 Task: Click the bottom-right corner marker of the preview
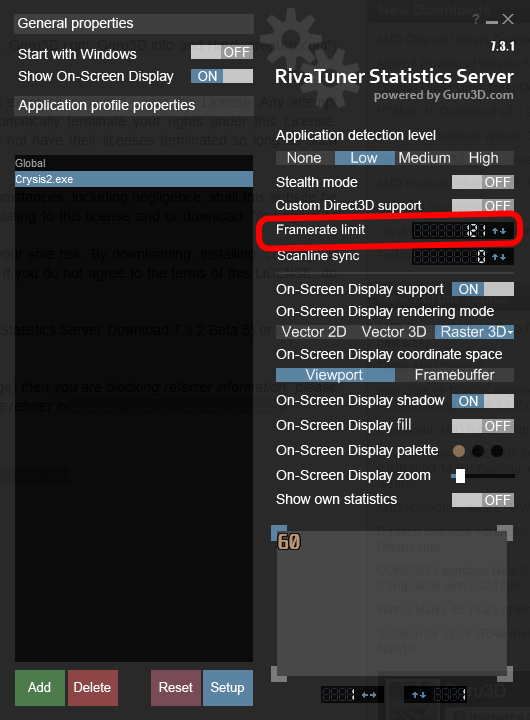pyautogui.click(x=506, y=675)
